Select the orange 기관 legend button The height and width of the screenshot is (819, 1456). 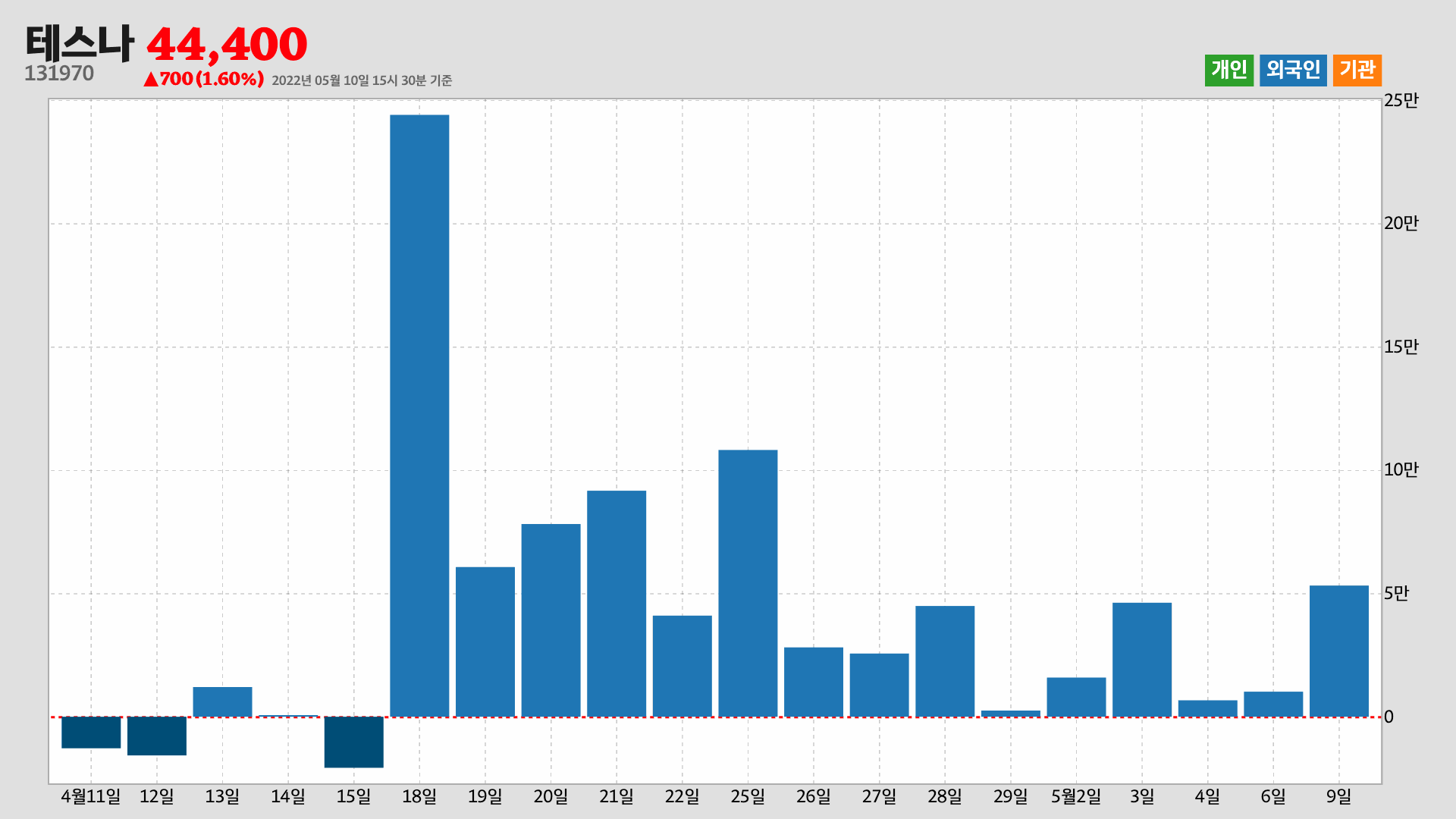coord(1357,71)
